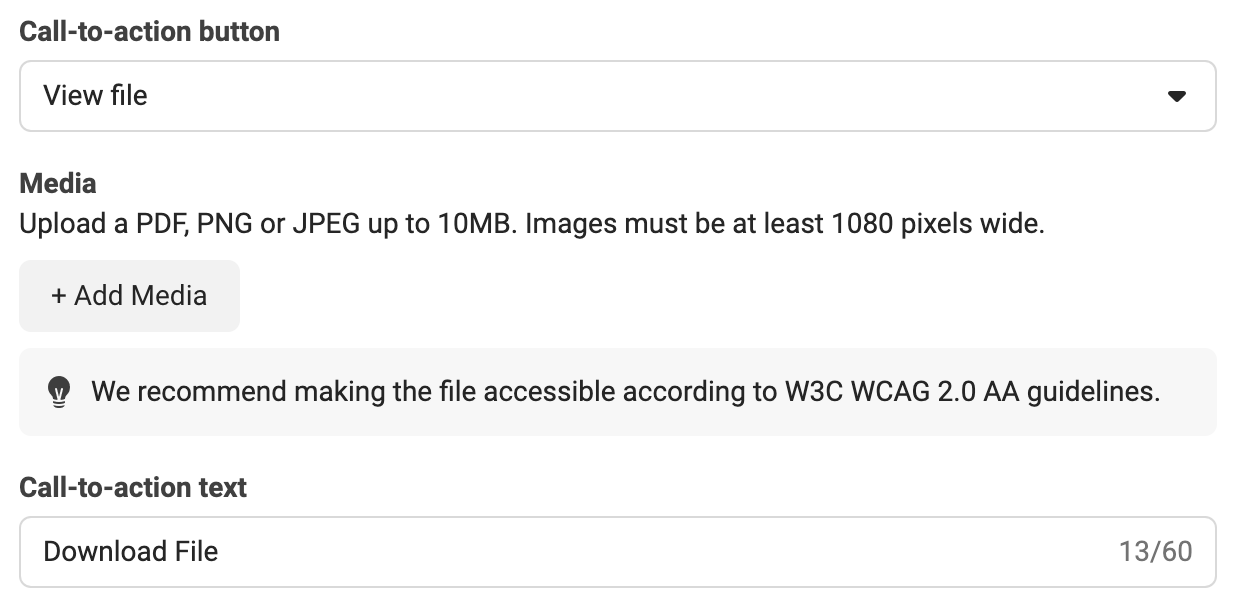Screen dimensions: 1236x610
Task: Focus the Call-to-action text input field
Action: pyautogui.click(x=618, y=552)
